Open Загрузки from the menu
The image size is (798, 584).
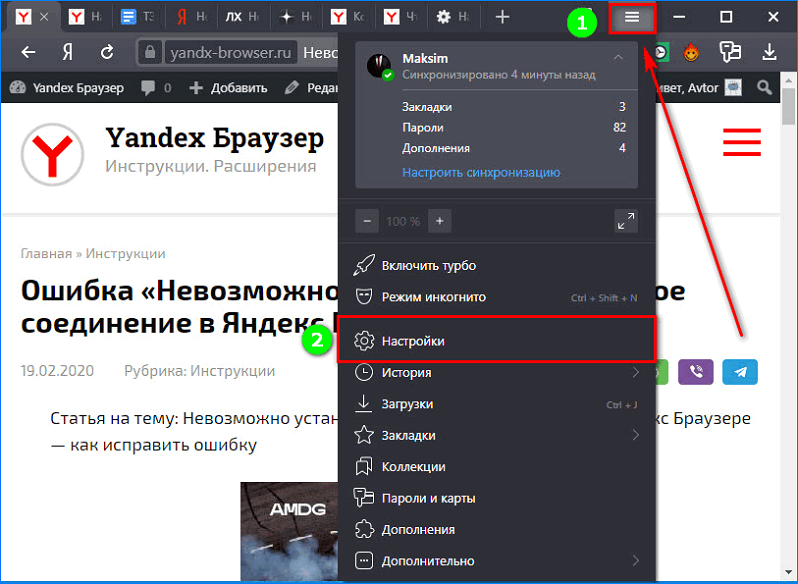pos(496,404)
